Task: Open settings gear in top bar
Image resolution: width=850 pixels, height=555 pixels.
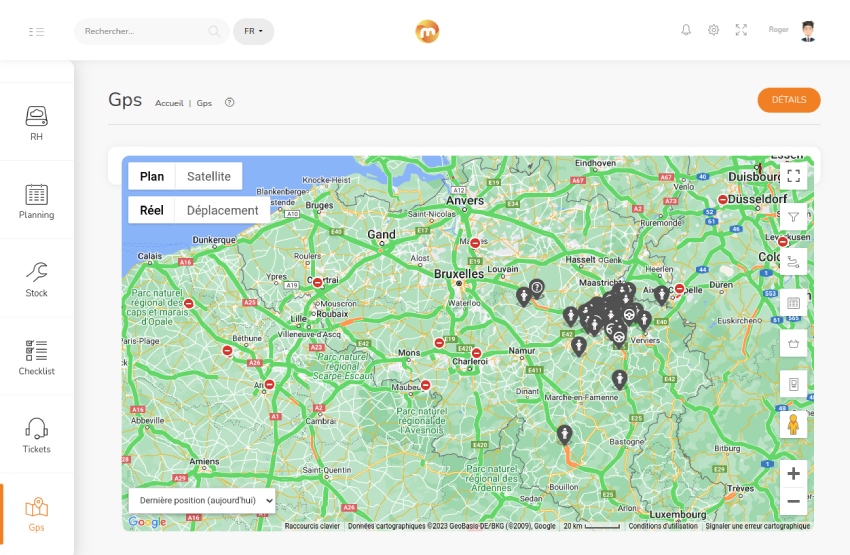Action: click(713, 30)
